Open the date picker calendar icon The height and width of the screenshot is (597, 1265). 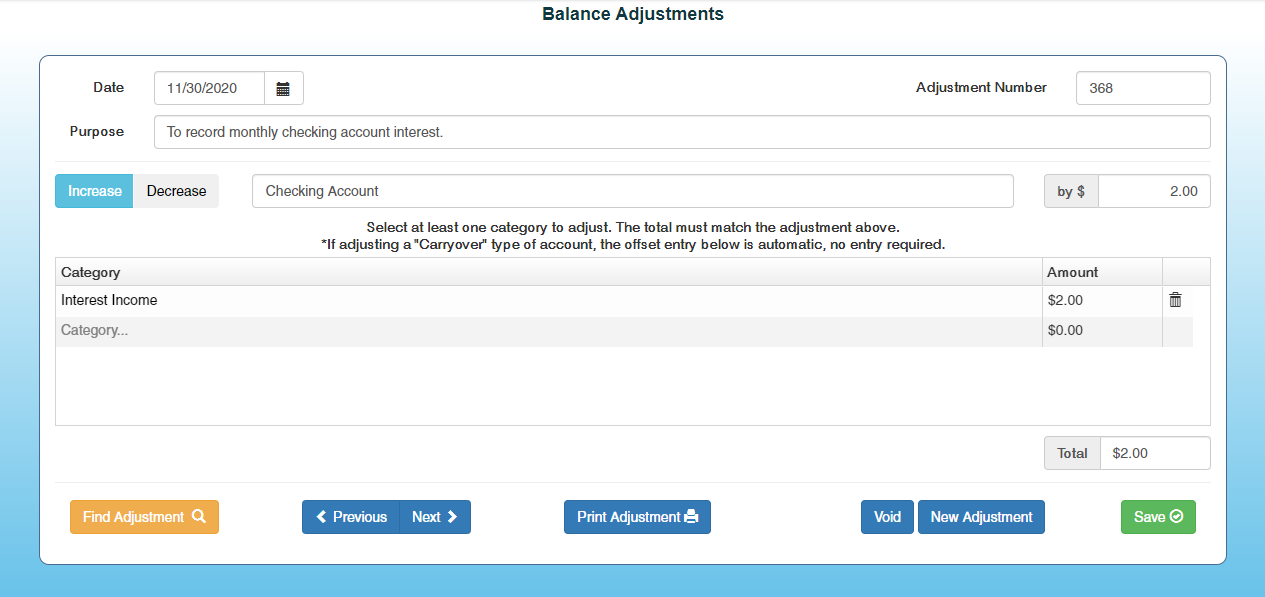point(283,88)
